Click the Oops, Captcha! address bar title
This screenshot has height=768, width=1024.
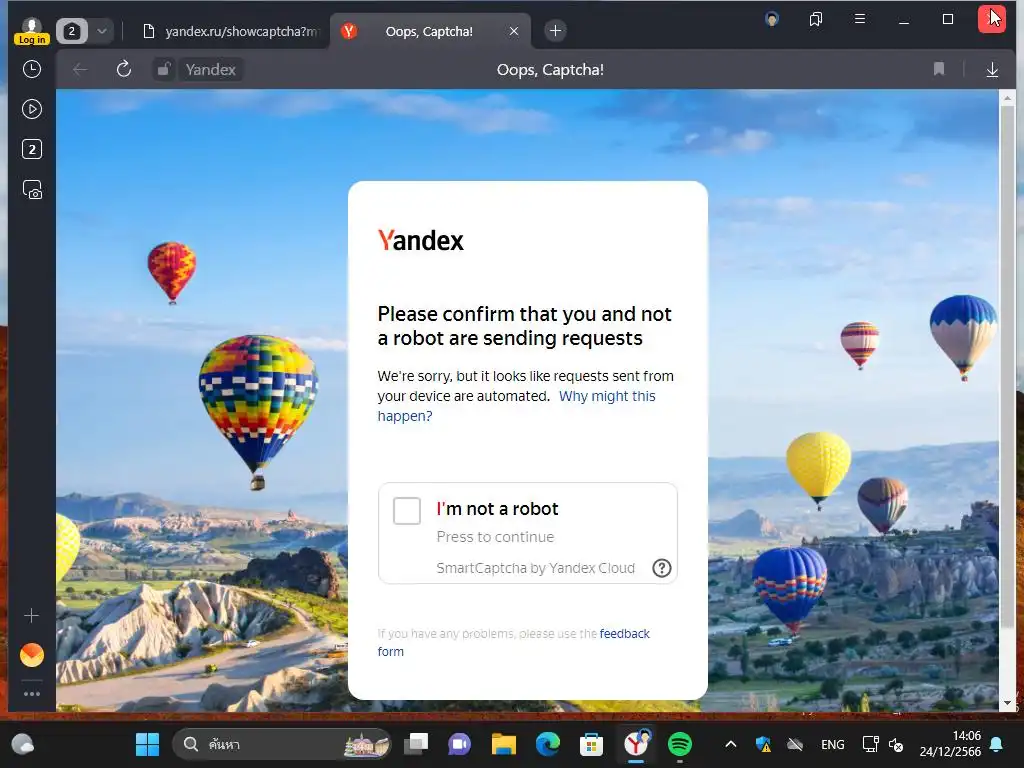tap(550, 70)
